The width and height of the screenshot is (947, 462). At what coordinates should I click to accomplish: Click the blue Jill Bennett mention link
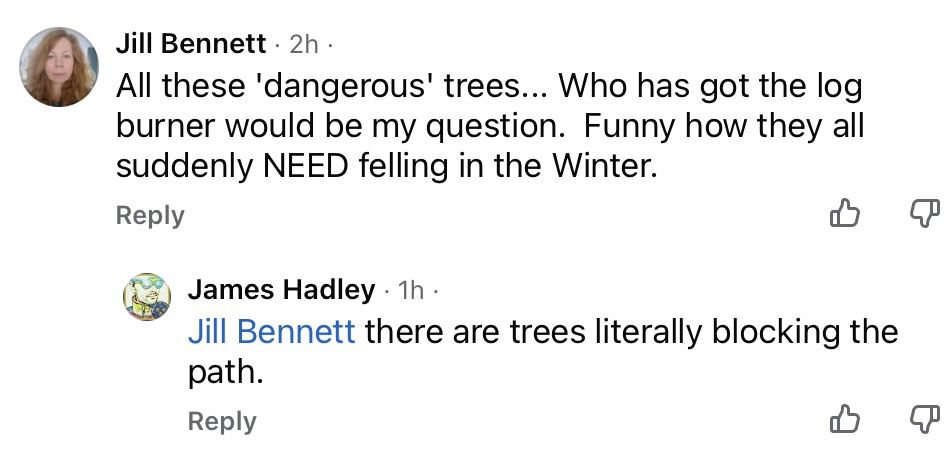click(x=271, y=331)
